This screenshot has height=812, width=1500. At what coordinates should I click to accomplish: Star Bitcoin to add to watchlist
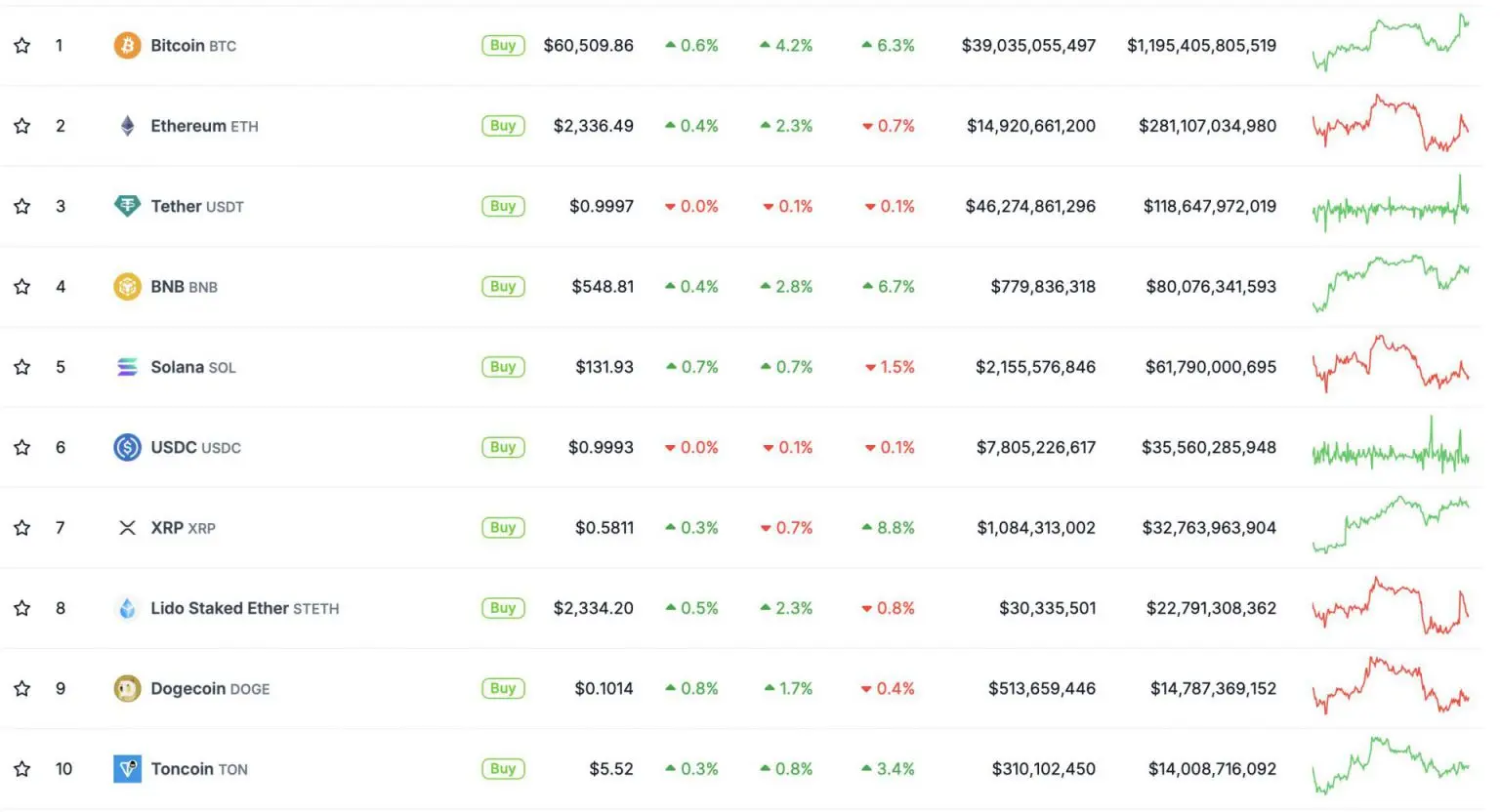(x=21, y=45)
